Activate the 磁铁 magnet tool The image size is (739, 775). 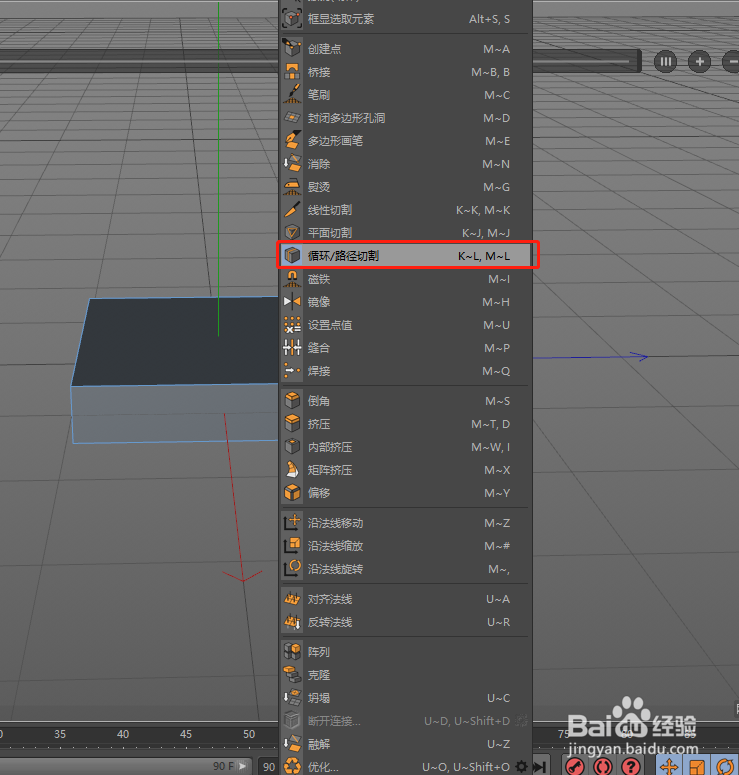click(x=405, y=279)
